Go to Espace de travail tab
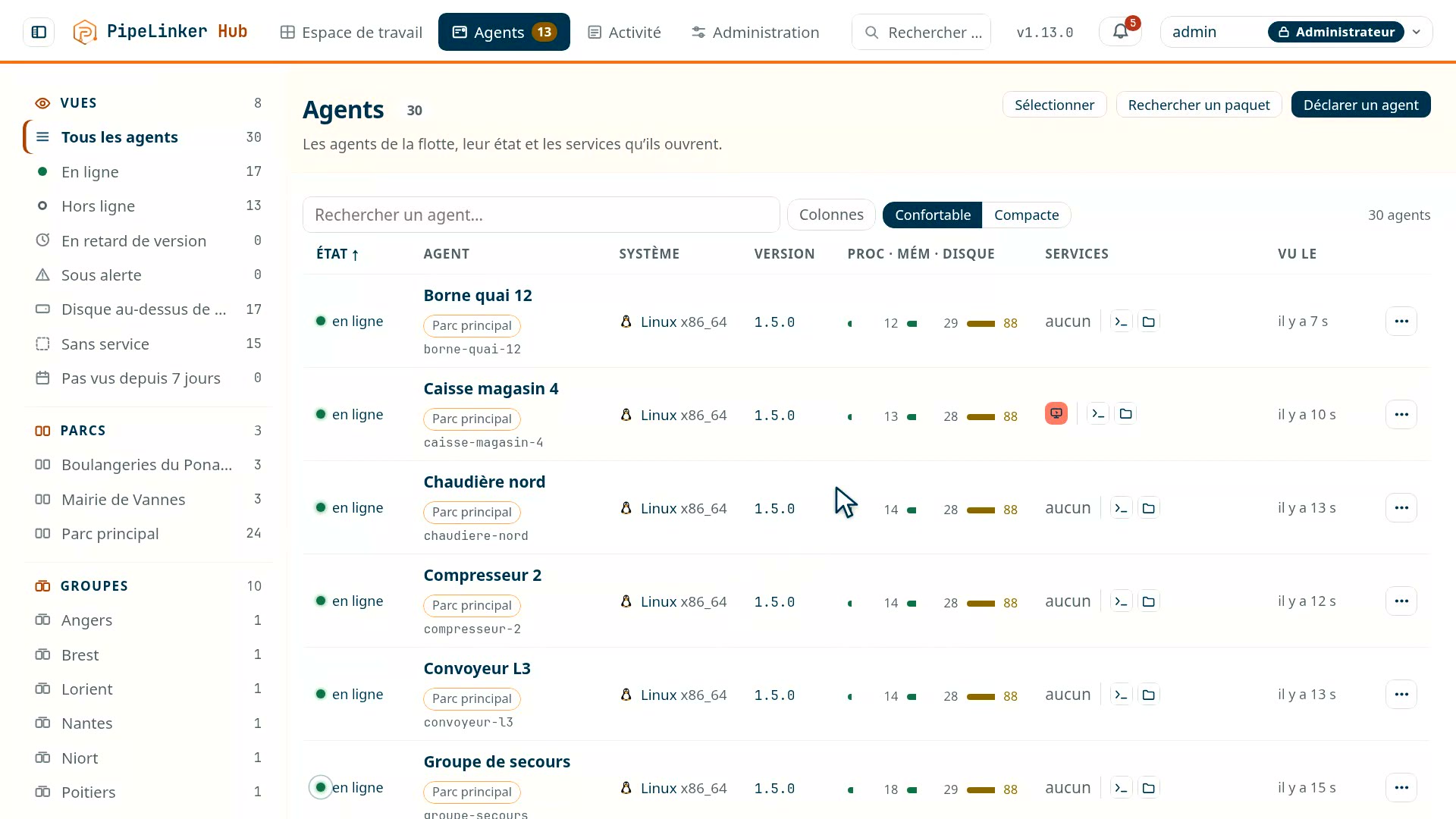This screenshot has height=819, width=1456. 351,32
